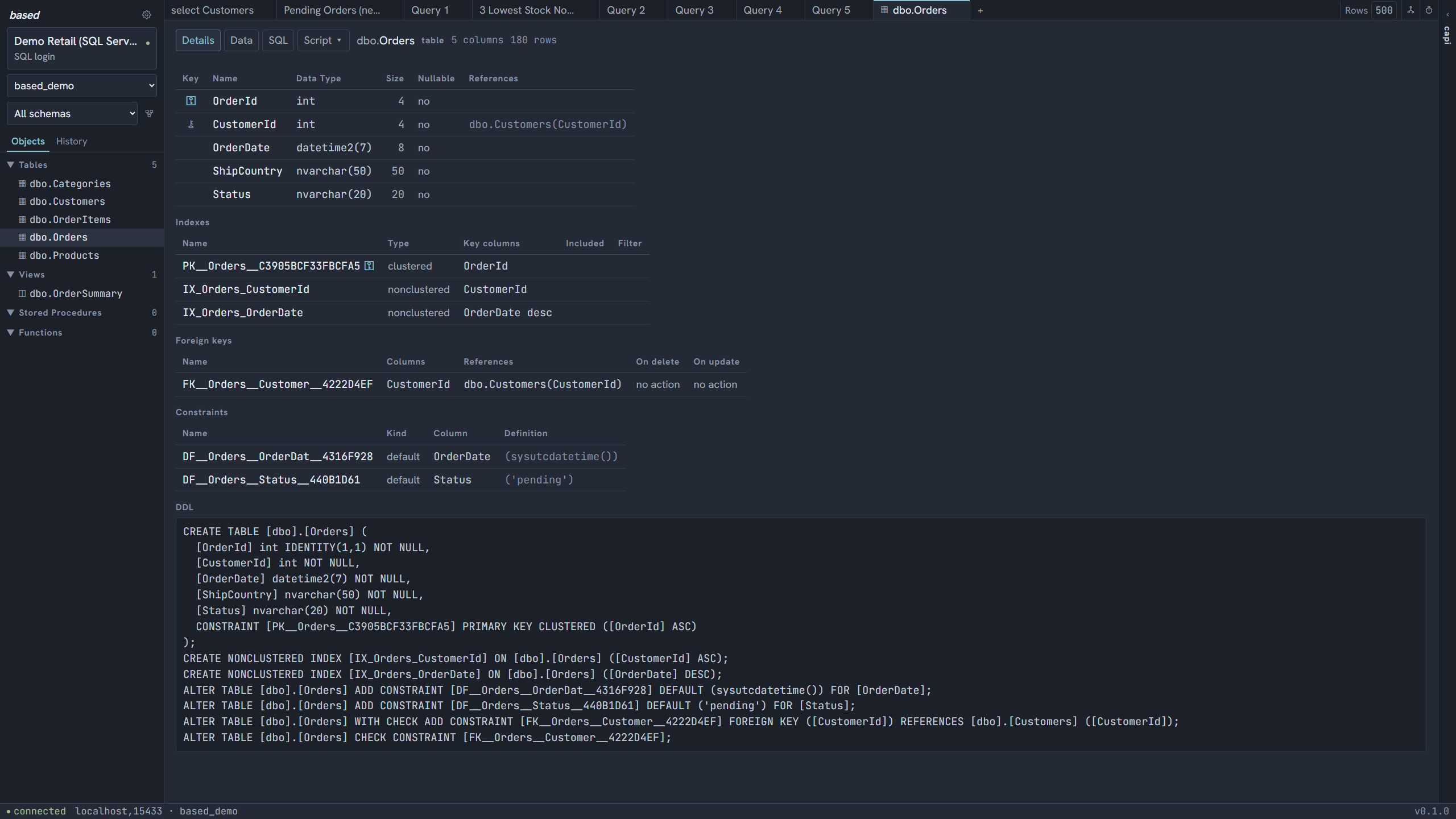Image resolution: width=1456 pixels, height=819 pixels.
Task: Expand the Stored Procedures section
Action: [x=10, y=313]
